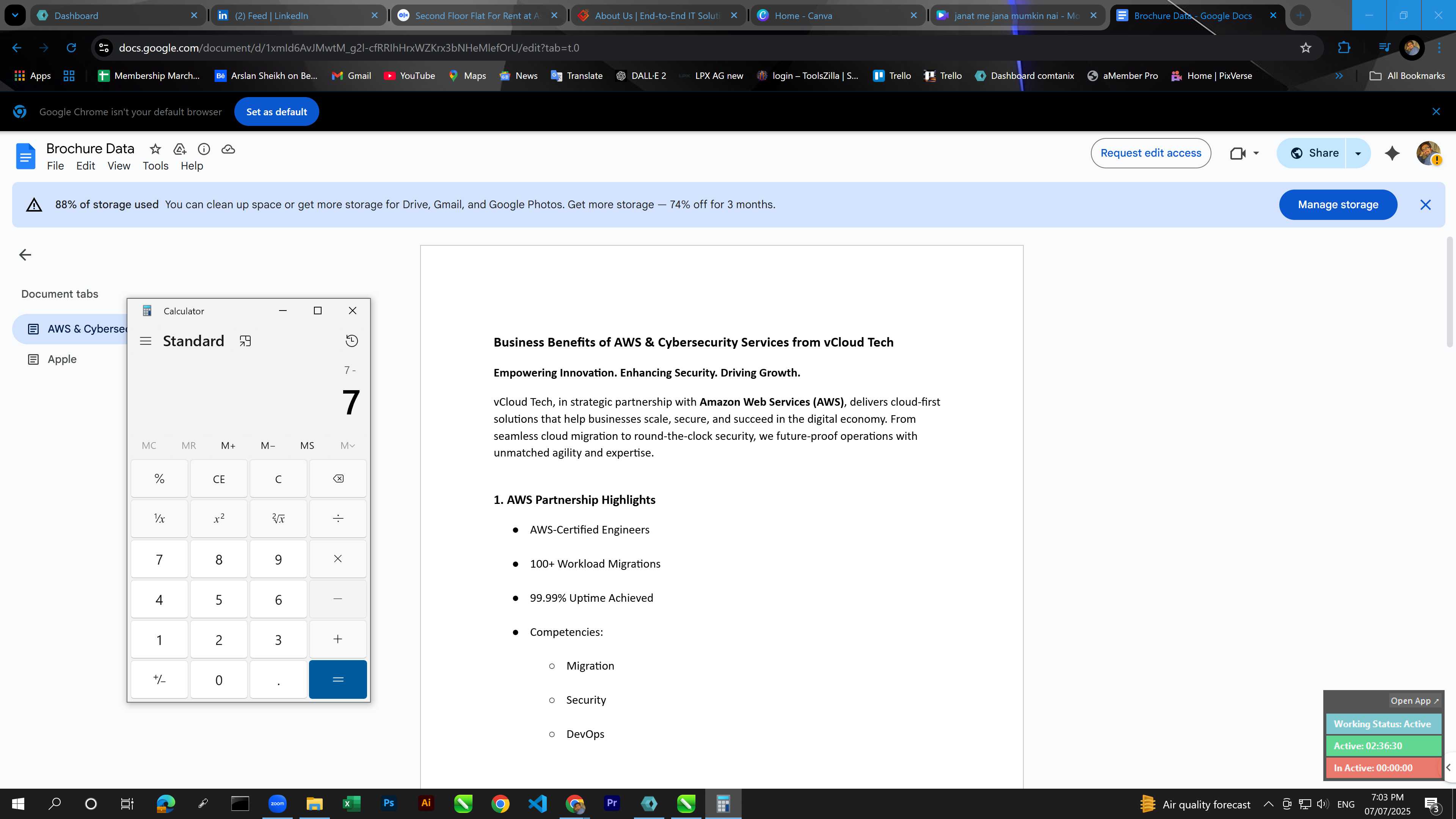
Task: Open Calculator memory list M dropdown
Action: (x=348, y=446)
